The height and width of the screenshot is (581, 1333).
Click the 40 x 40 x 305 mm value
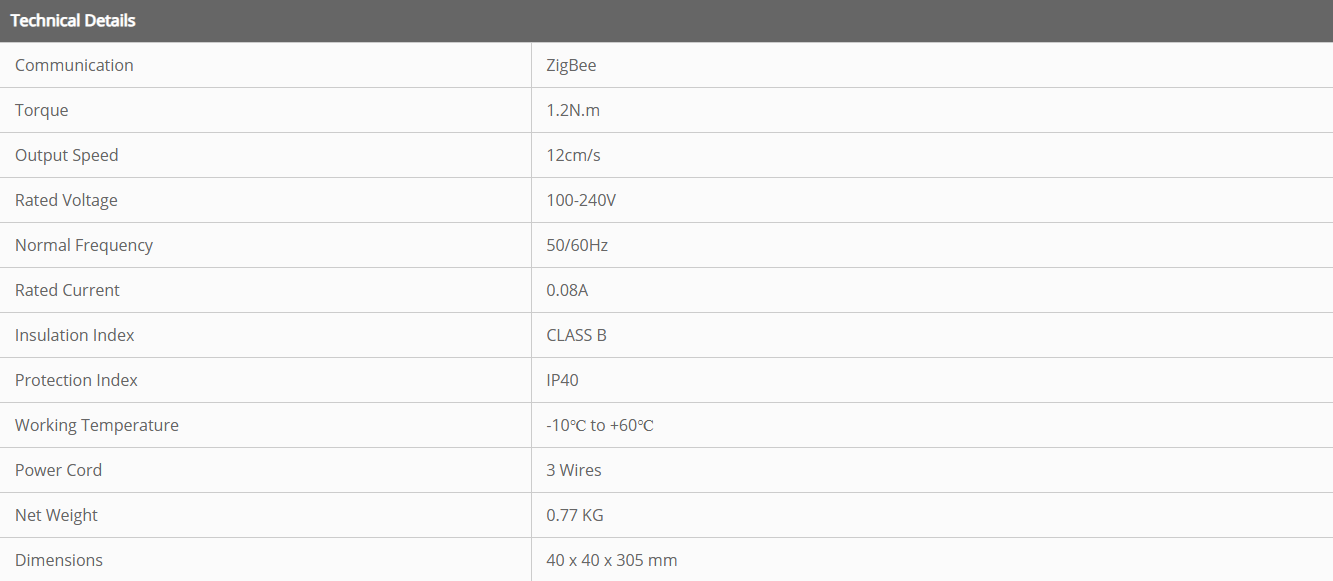pos(612,560)
